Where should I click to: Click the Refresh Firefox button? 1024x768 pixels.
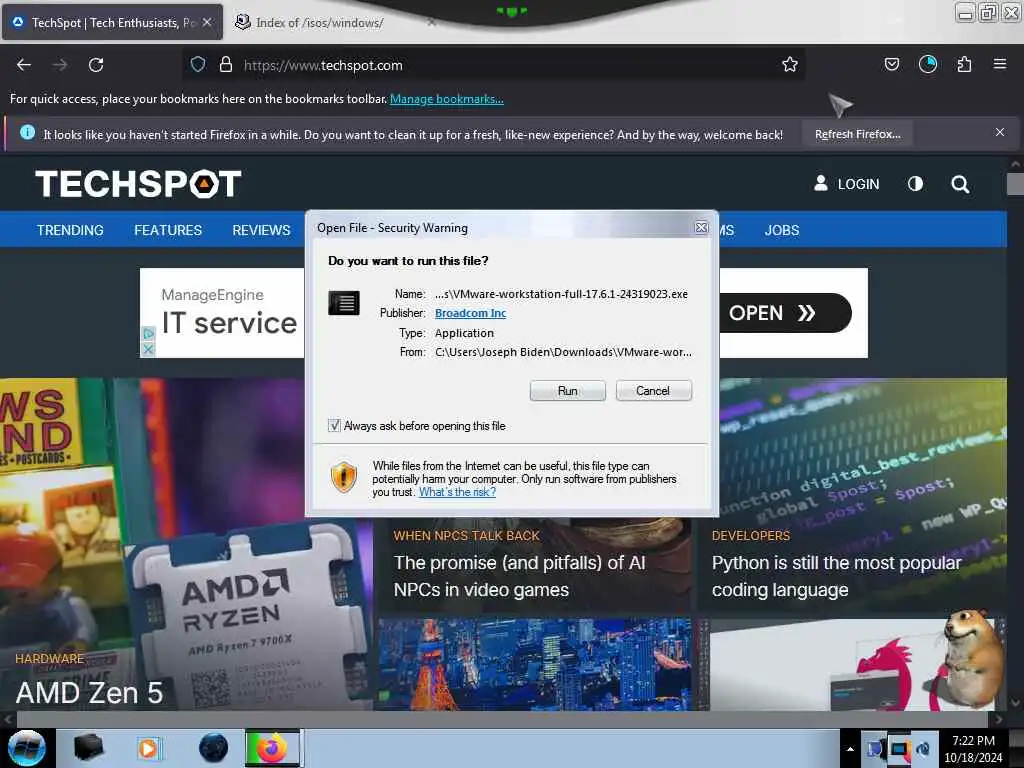pos(857,134)
